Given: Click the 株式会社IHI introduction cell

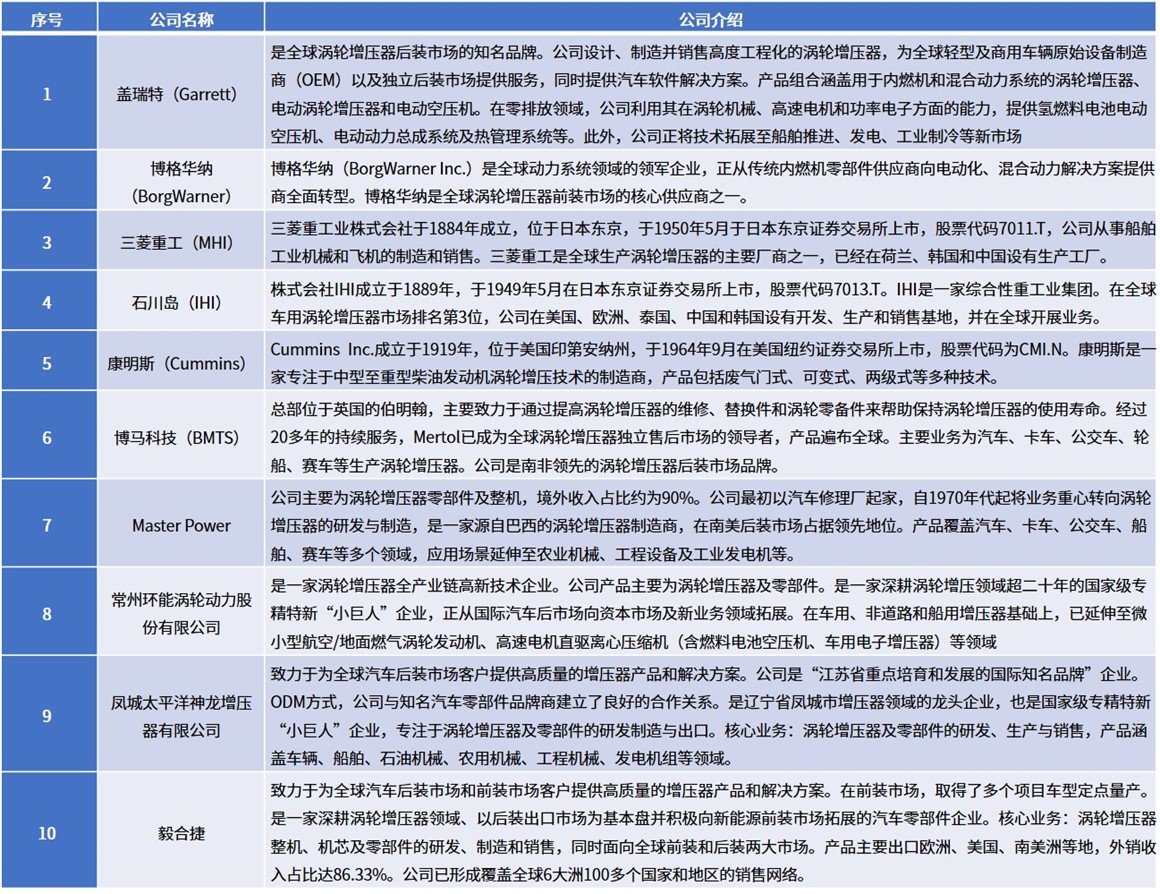Looking at the screenshot, I should pos(711,301).
